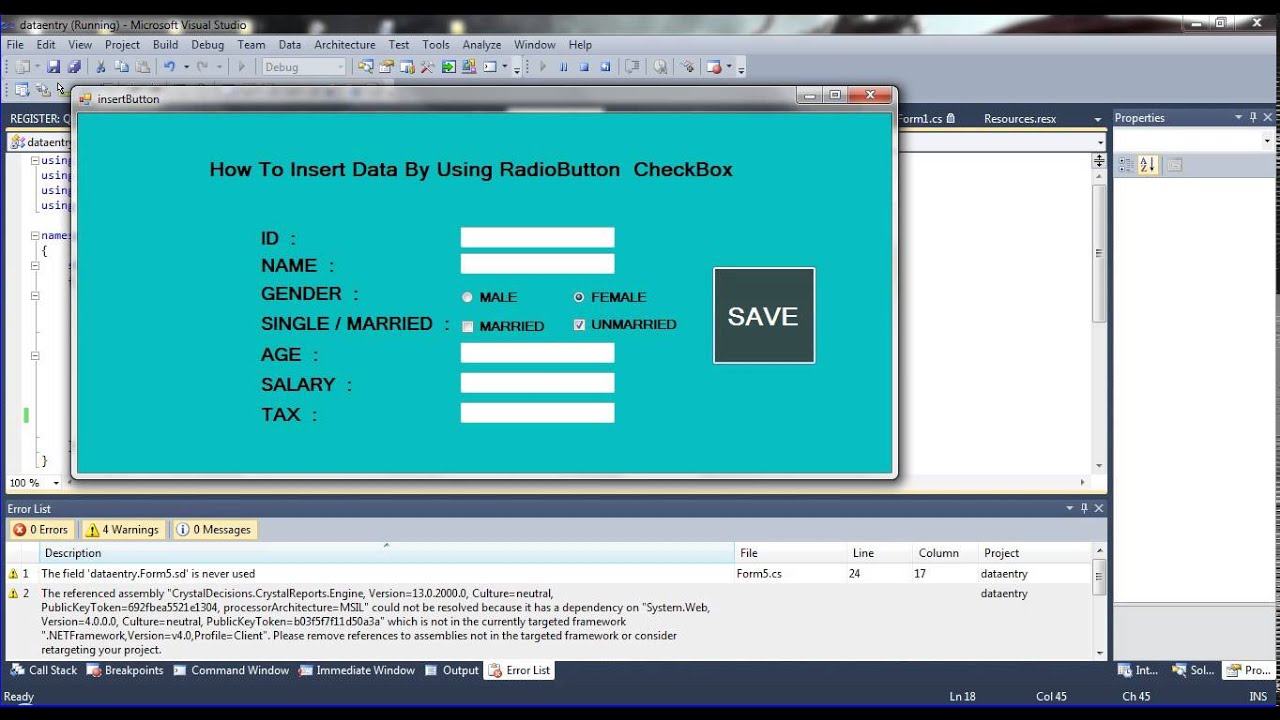
Task: Pin the Error List panel
Action: click(x=1084, y=508)
